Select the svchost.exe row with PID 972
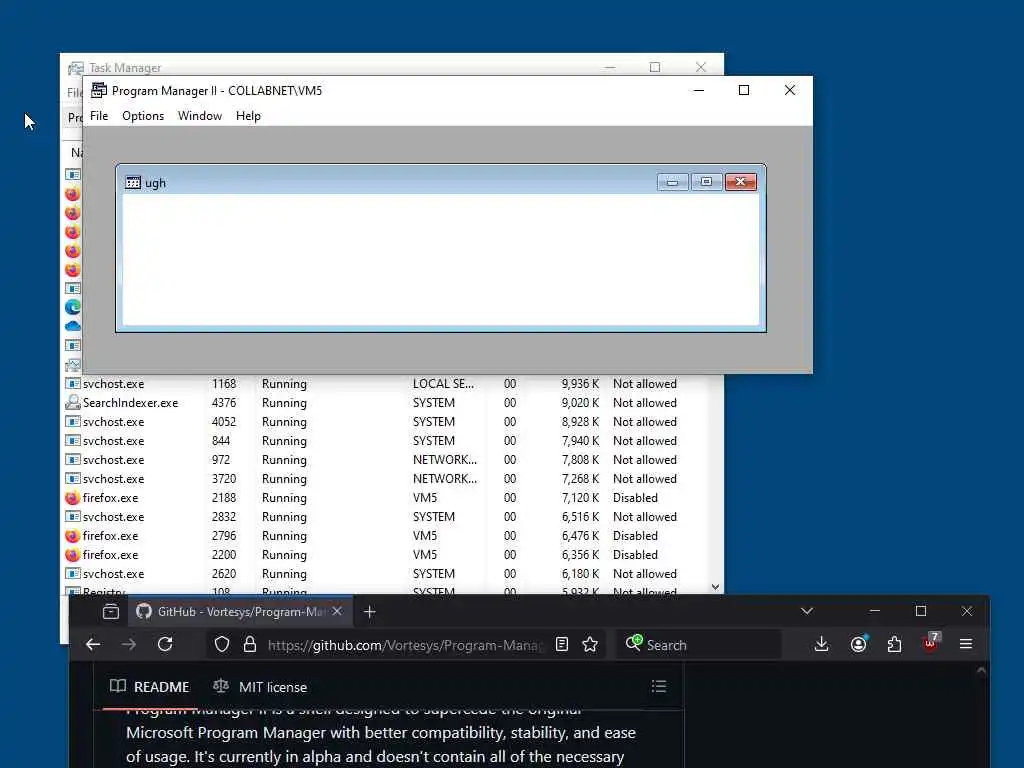 pyautogui.click(x=385, y=460)
